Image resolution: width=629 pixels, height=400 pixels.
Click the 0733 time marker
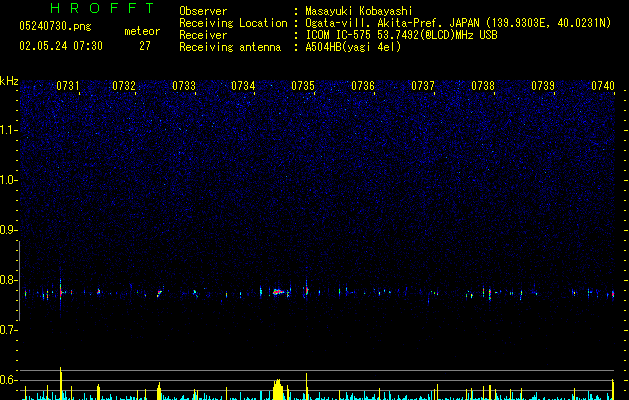tap(184, 86)
